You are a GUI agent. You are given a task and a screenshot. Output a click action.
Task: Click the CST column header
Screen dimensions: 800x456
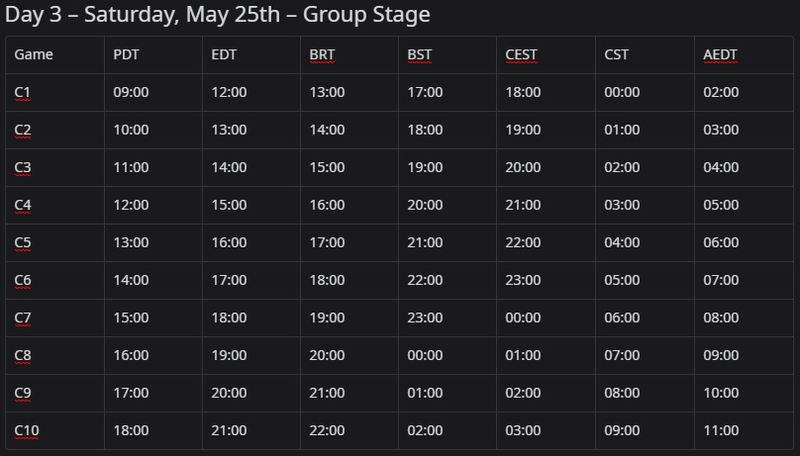click(616, 55)
